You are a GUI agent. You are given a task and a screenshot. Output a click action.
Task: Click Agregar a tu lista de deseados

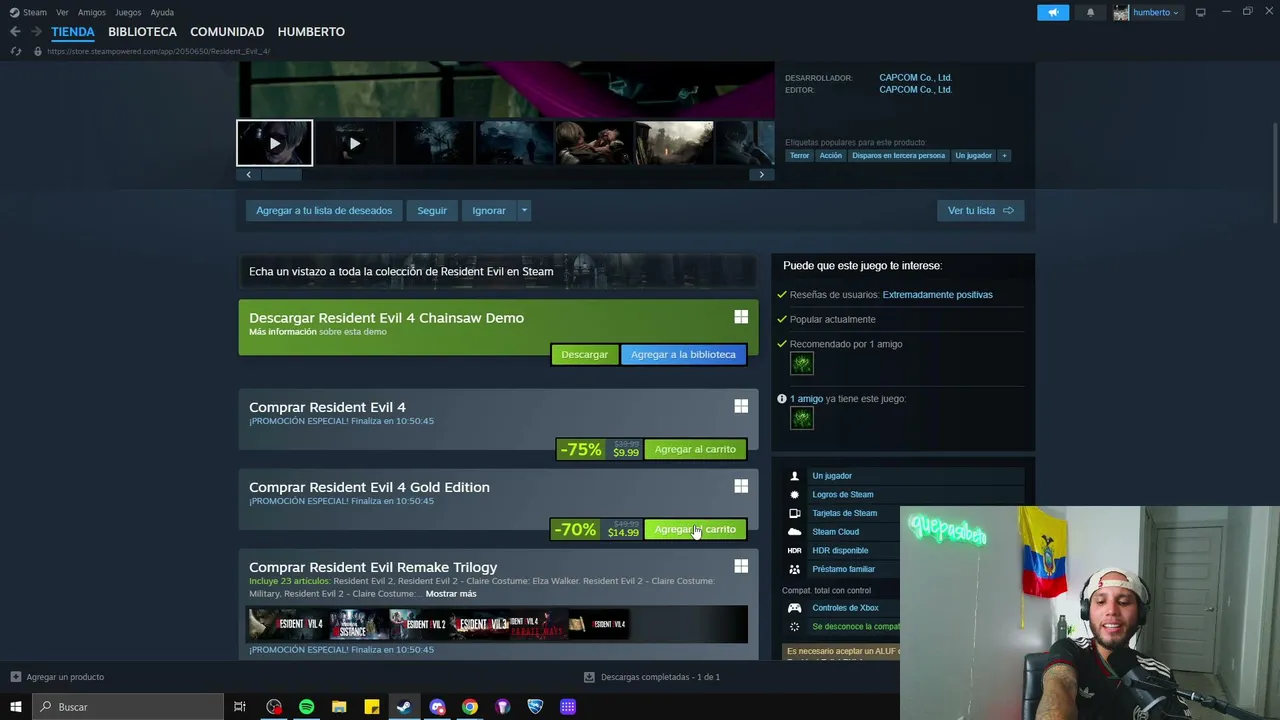click(324, 210)
